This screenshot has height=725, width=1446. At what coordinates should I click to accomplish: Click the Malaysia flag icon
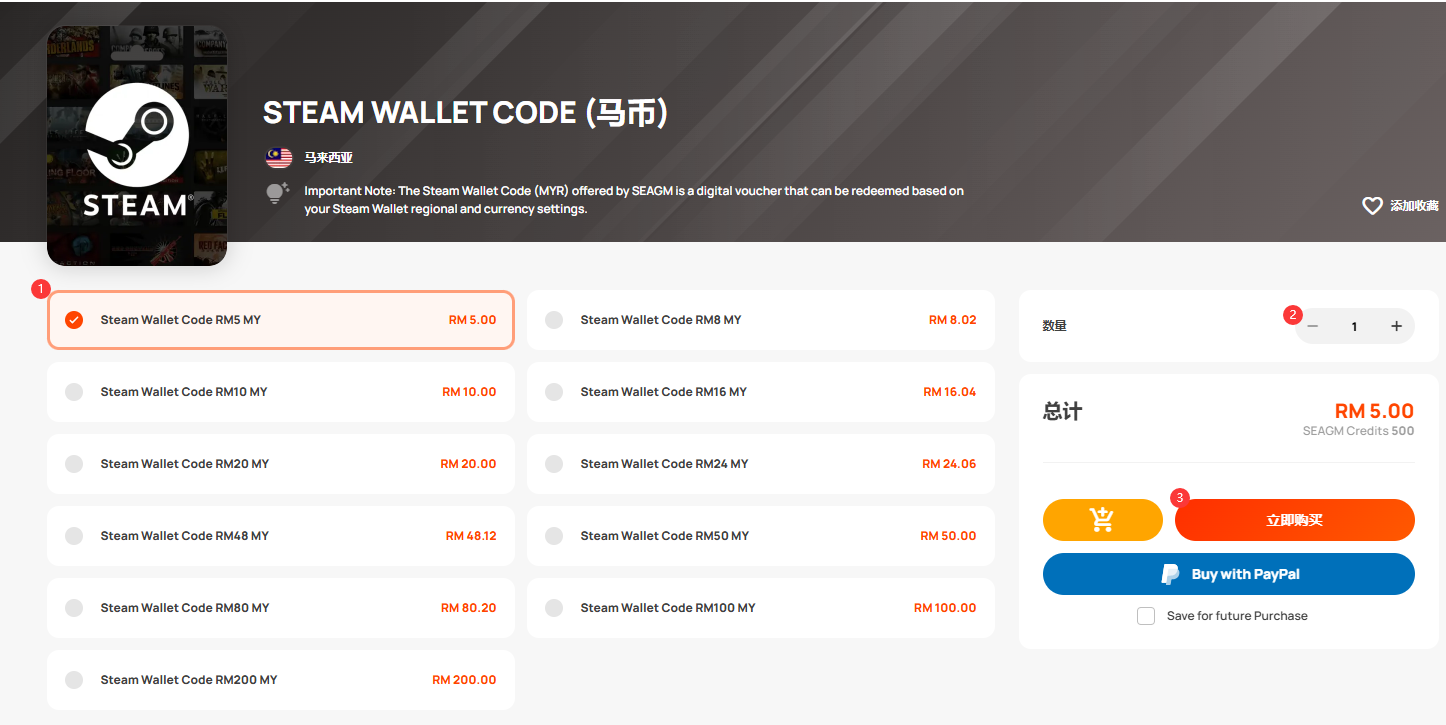point(278,158)
